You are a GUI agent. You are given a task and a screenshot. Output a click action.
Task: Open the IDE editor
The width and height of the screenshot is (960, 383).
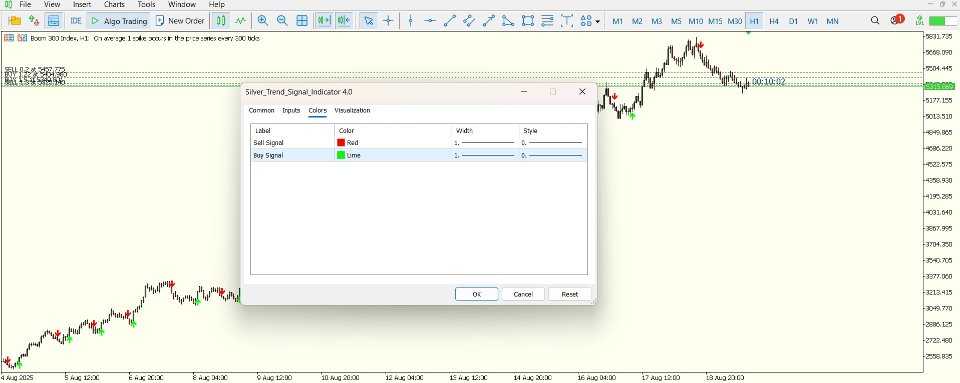(76, 21)
